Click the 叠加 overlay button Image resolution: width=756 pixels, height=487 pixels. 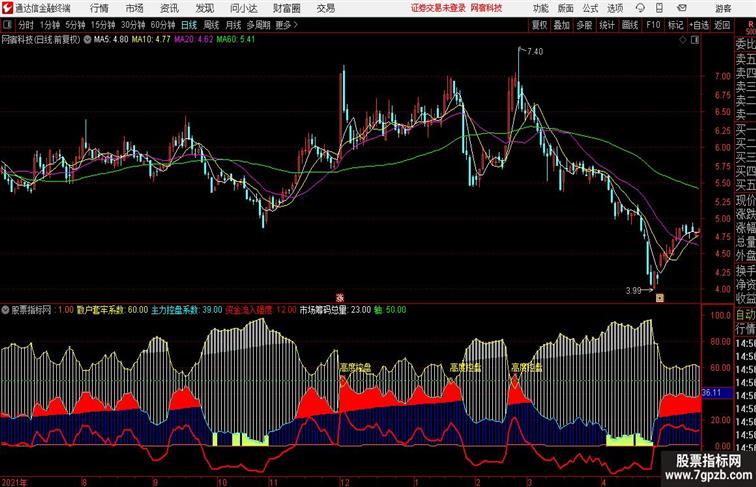[x=561, y=25]
